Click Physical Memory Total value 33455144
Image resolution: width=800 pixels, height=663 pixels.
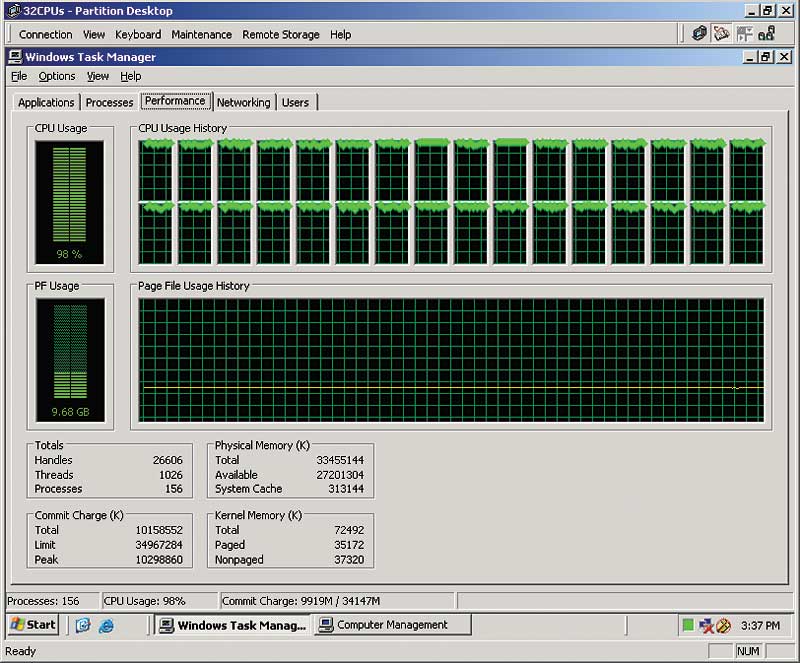(340, 460)
